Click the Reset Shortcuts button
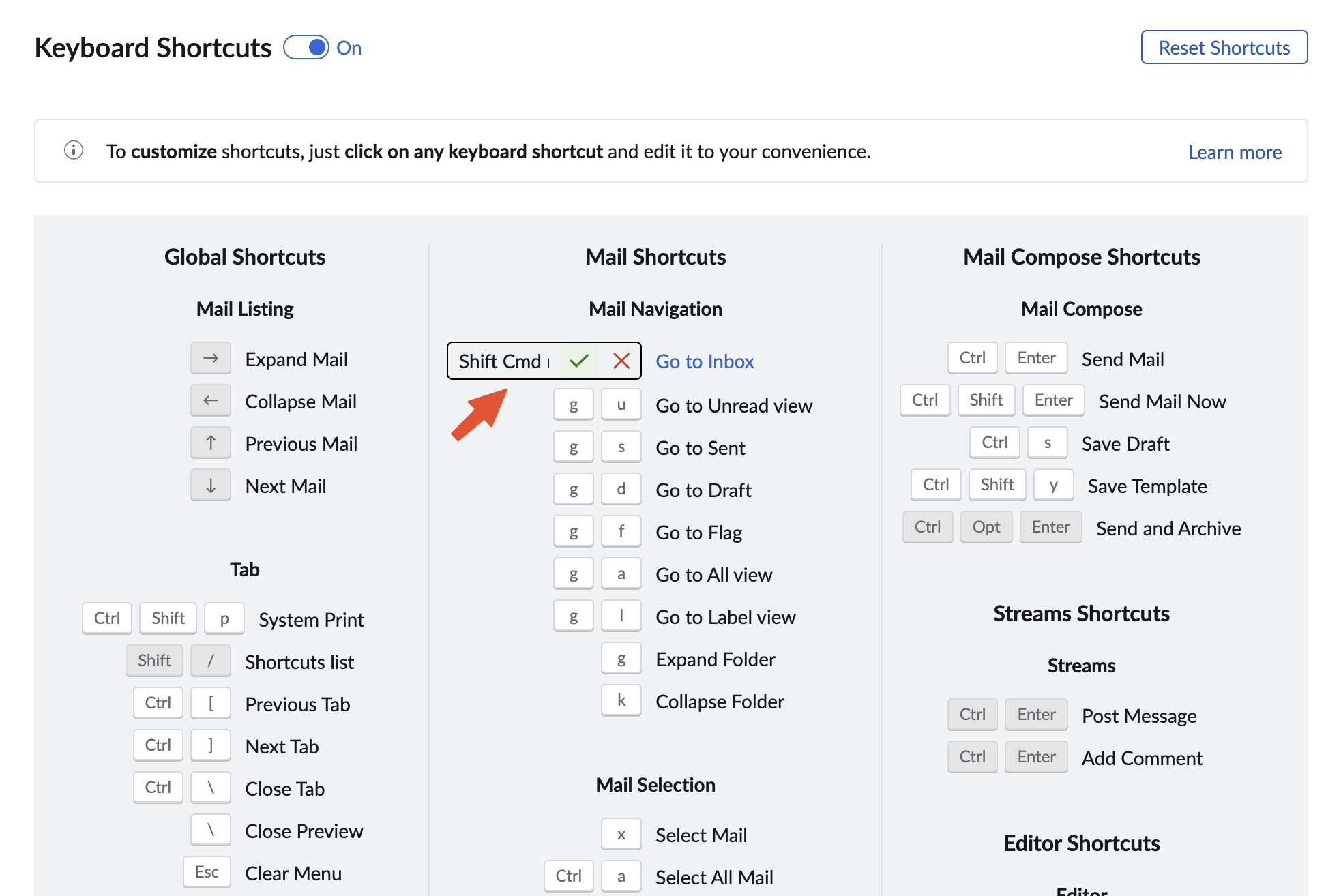 click(1224, 47)
